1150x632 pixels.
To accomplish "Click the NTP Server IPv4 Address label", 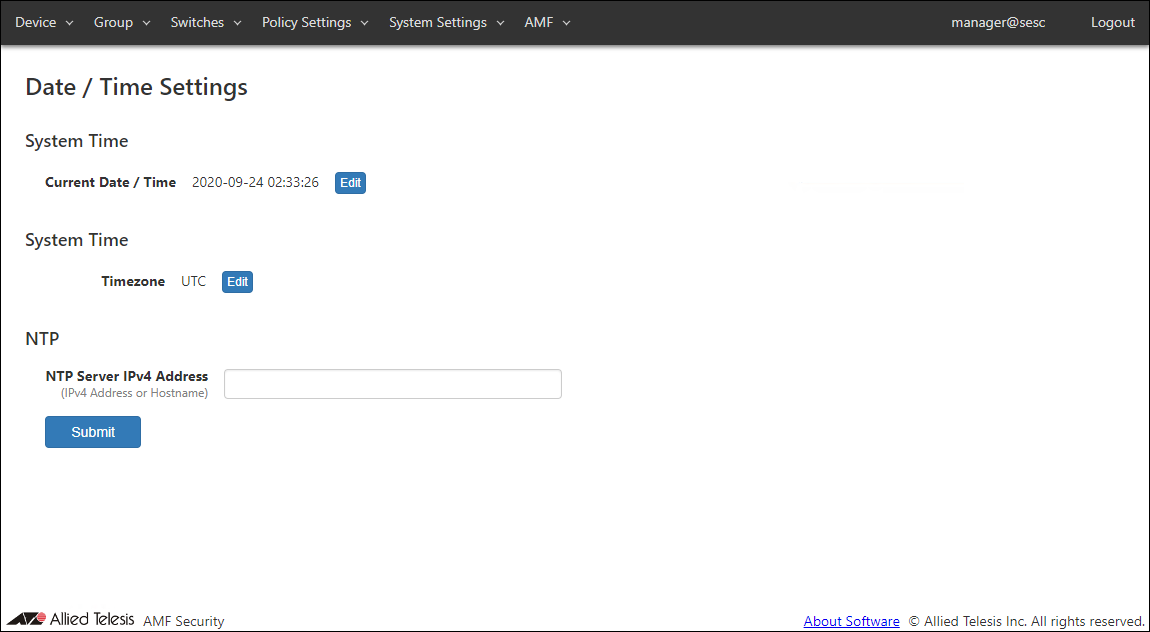I will click(127, 377).
